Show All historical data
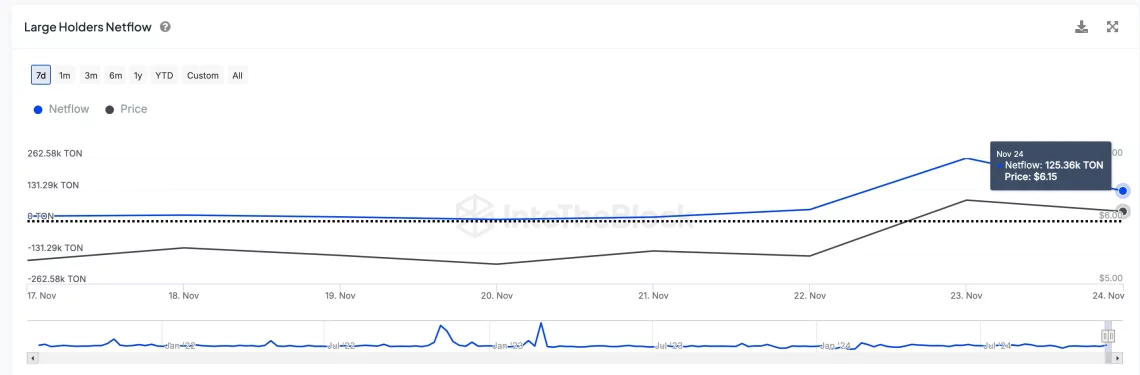Image resolution: width=1140 pixels, height=375 pixels. (238, 75)
